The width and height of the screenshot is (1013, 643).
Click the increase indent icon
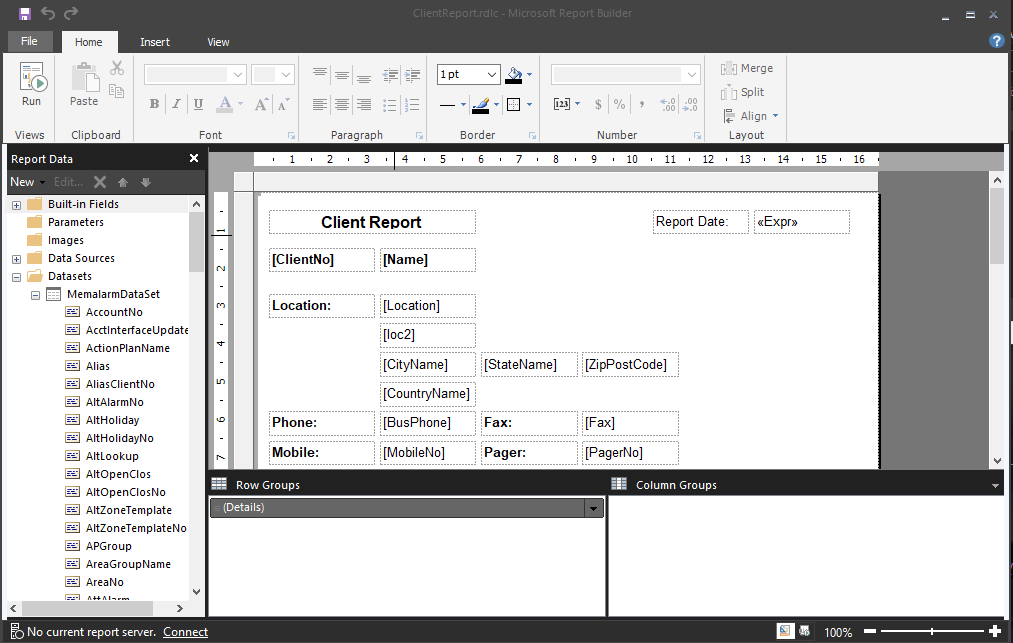pyautogui.click(x=412, y=74)
